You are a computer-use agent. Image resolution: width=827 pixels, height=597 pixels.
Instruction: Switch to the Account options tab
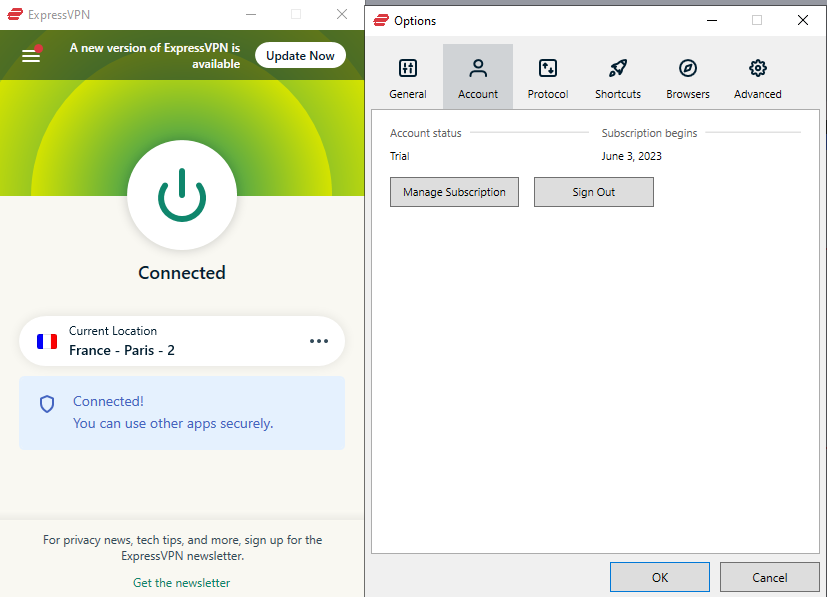478,77
